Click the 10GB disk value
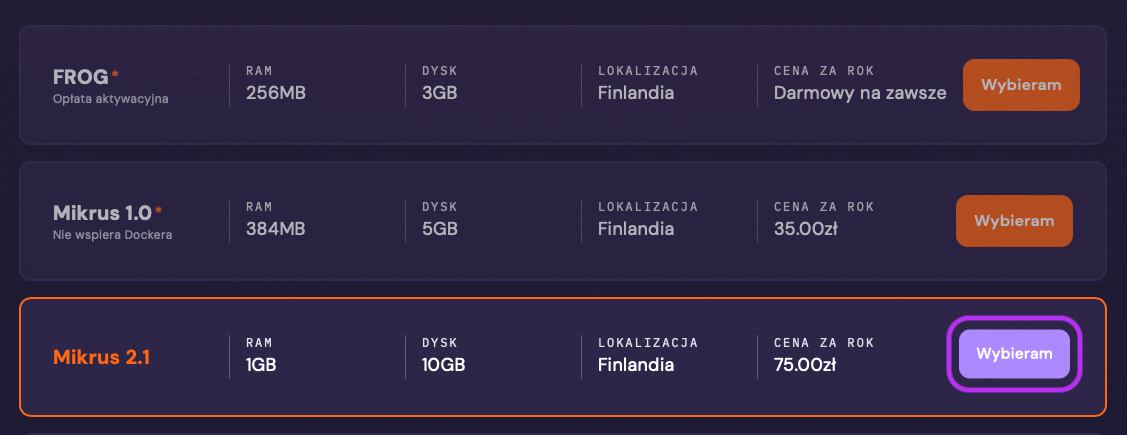This screenshot has width=1127, height=435. tap(443, 365)
